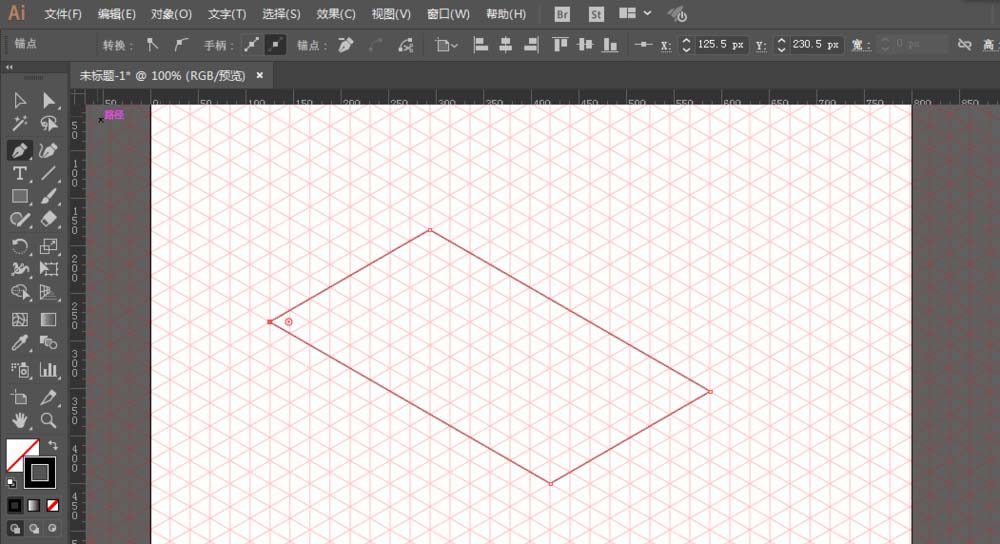Set fill to None
This screenshot has width=1000, height=544.
click(53, 506)
